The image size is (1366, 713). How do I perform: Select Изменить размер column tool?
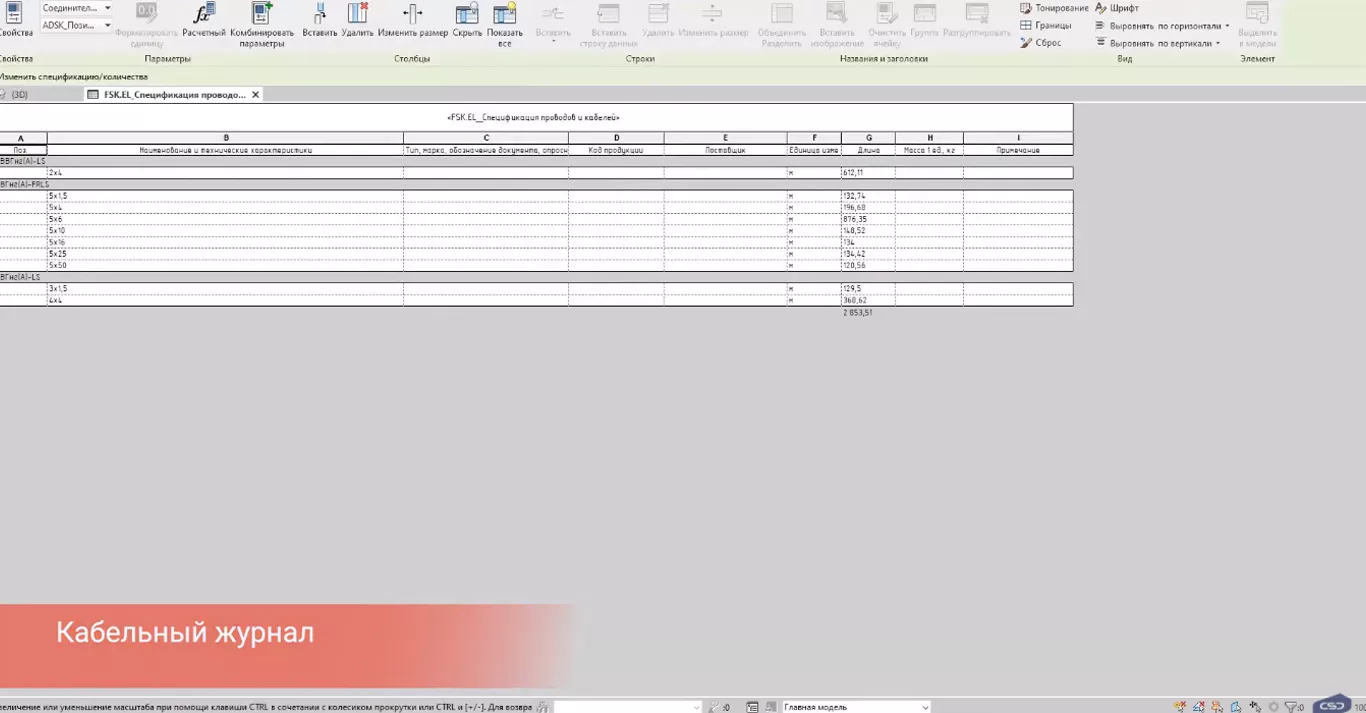412,15
